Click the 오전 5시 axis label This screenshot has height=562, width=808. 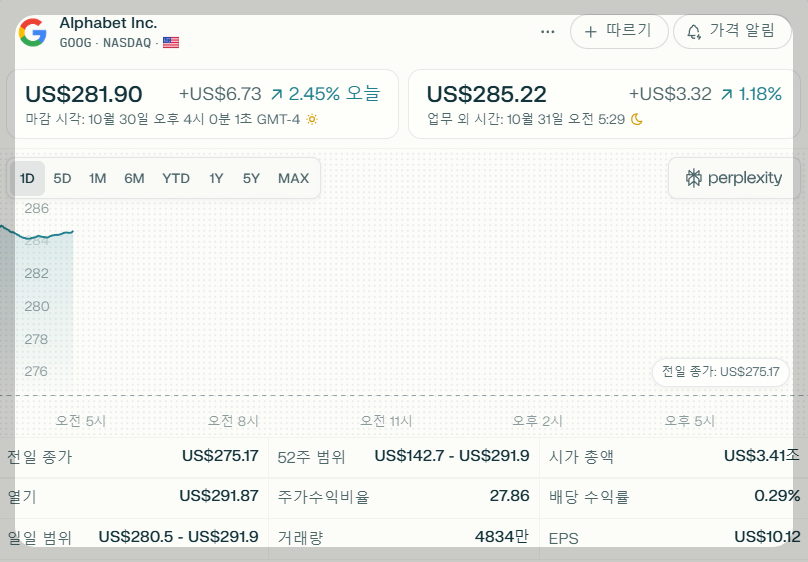click(80, 421)
